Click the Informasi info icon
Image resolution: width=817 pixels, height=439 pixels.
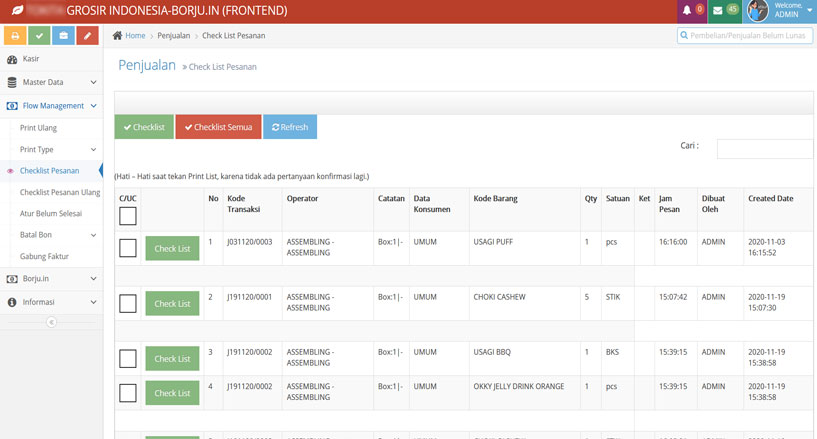[x=12, y=302]
